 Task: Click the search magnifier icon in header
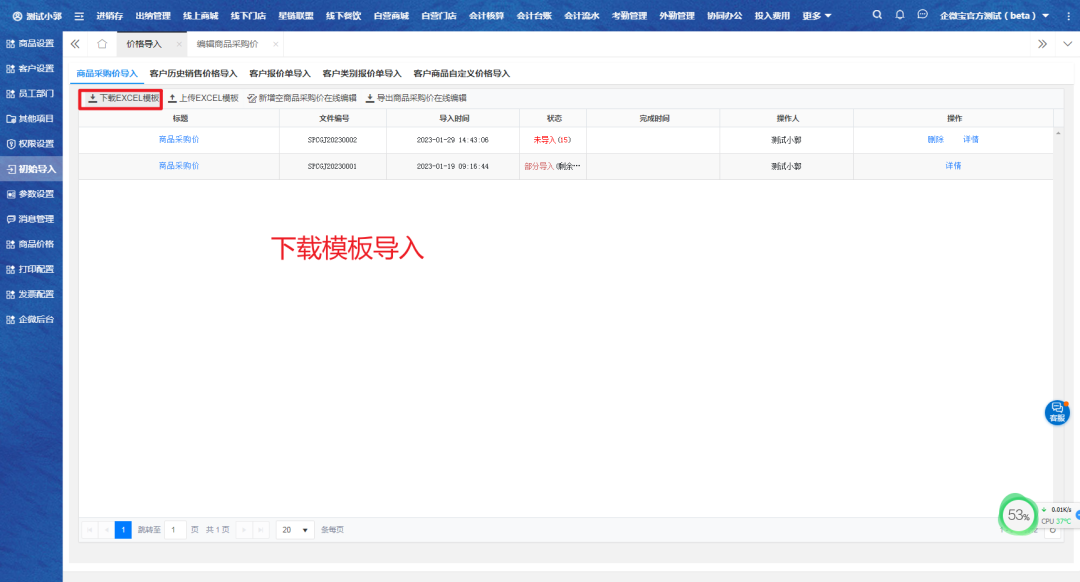pos(877,15)
